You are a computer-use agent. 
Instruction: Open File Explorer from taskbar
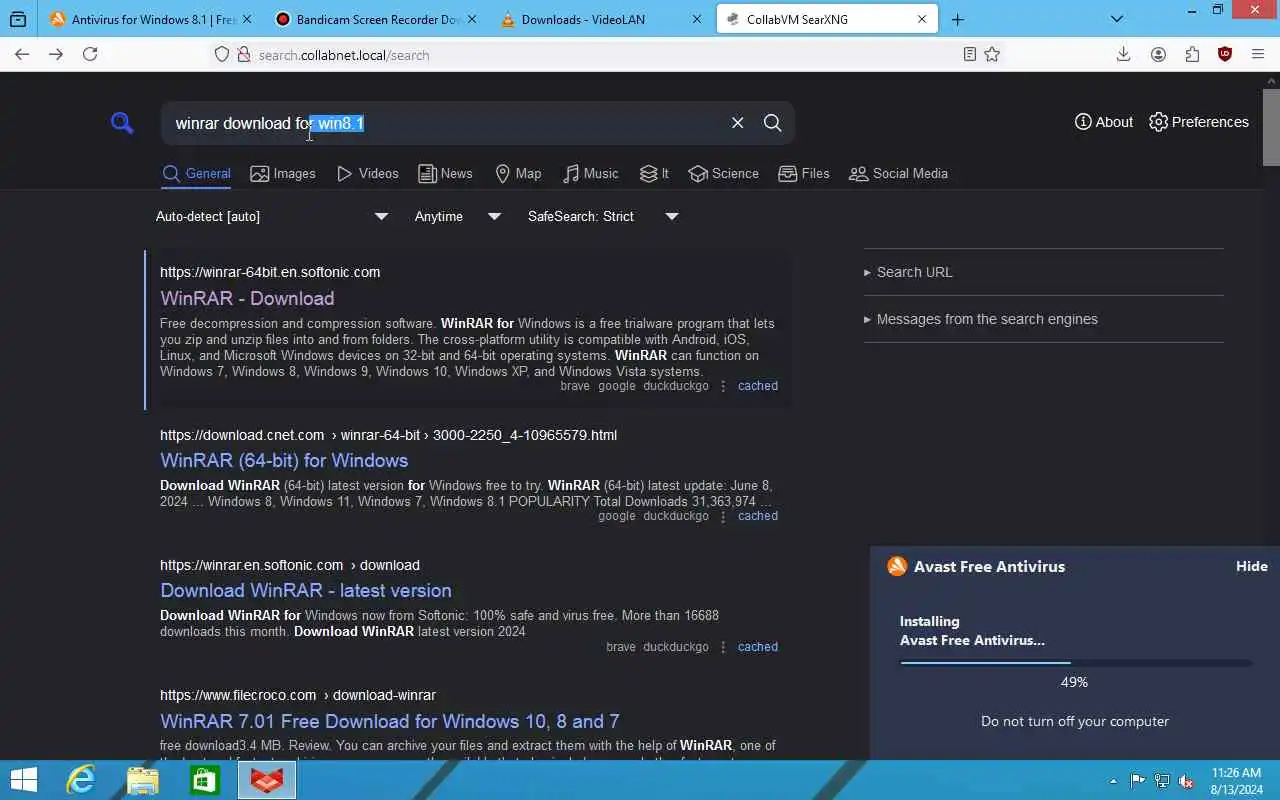coord(143,780)
